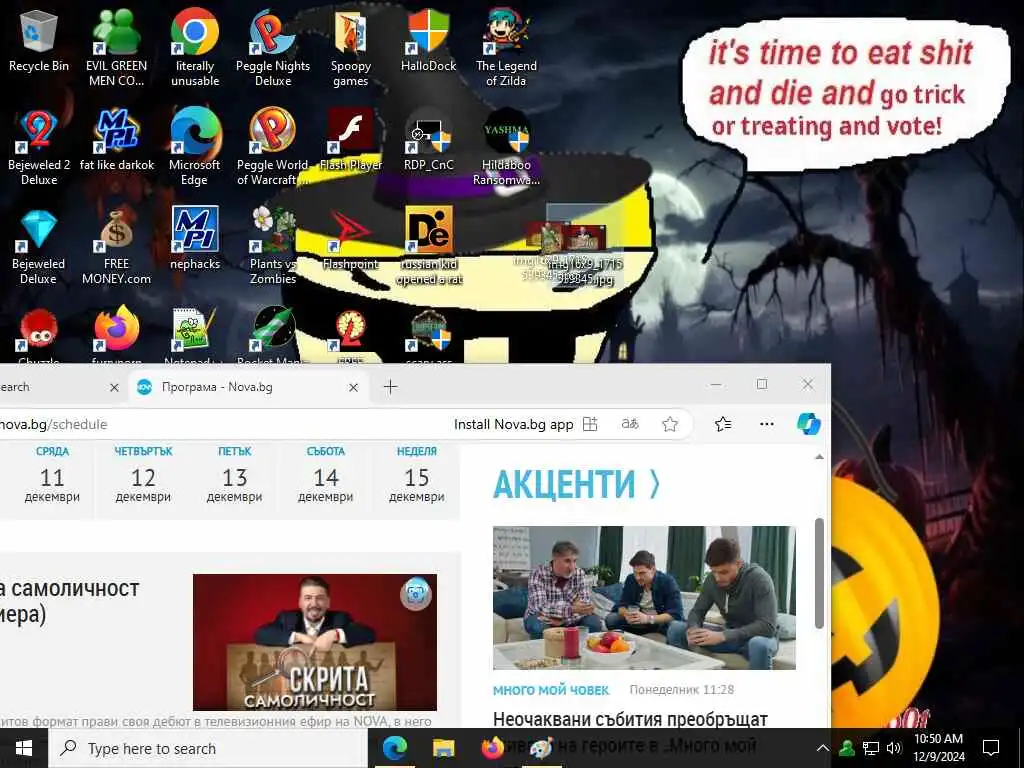Open EVIL GREEN MEN desktop shortcut
1024x768 pixels.
tap(116, 47)
